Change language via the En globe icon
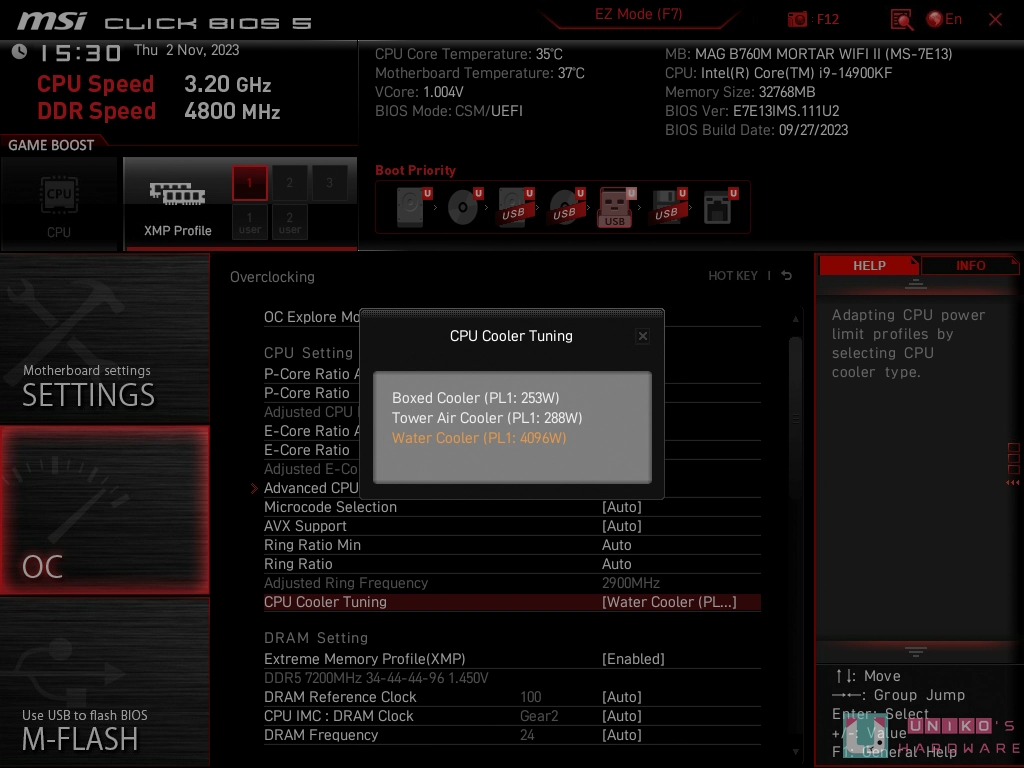This screenshot has height=768, width=1024. 944,20
